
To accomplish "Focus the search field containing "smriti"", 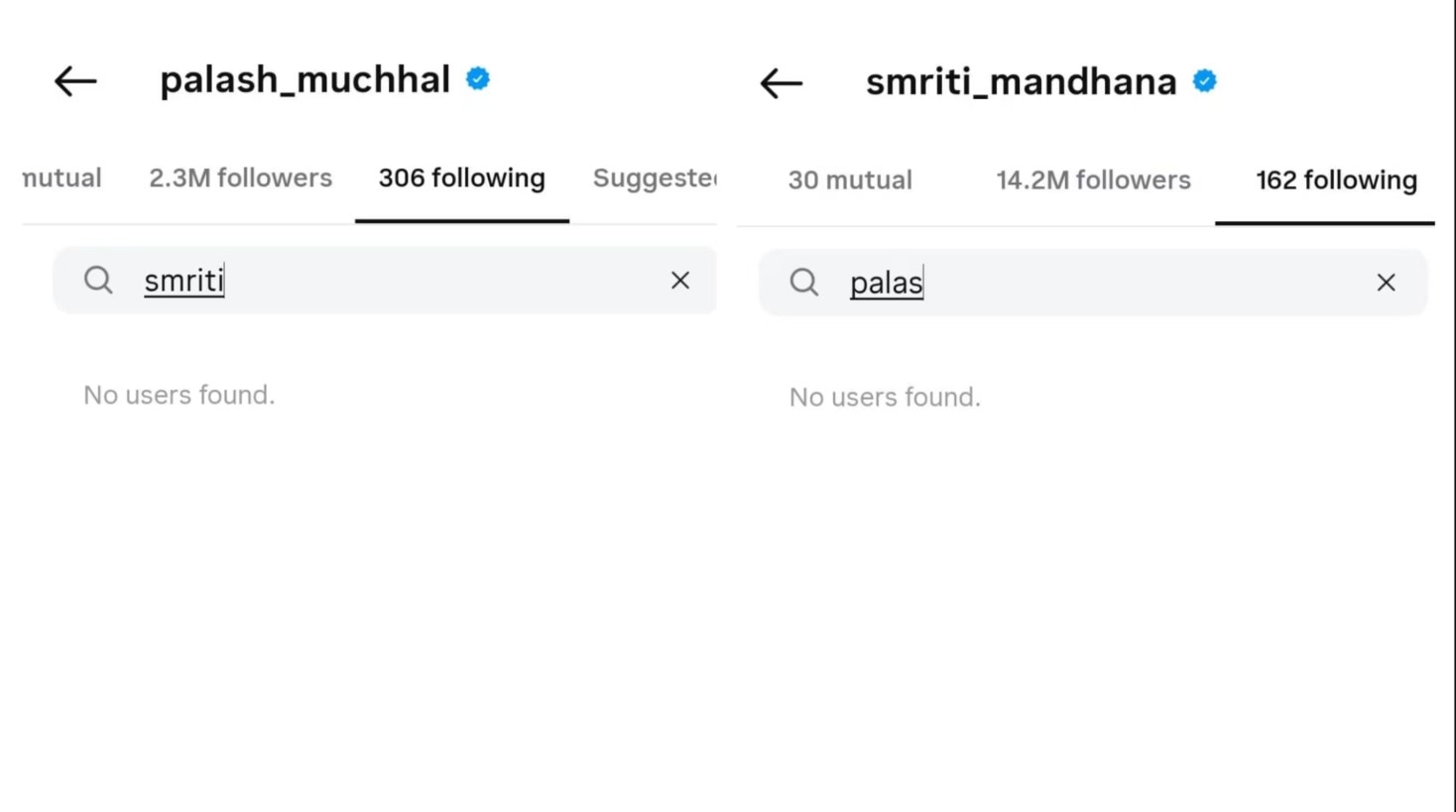I will click(x=397, y=281).
